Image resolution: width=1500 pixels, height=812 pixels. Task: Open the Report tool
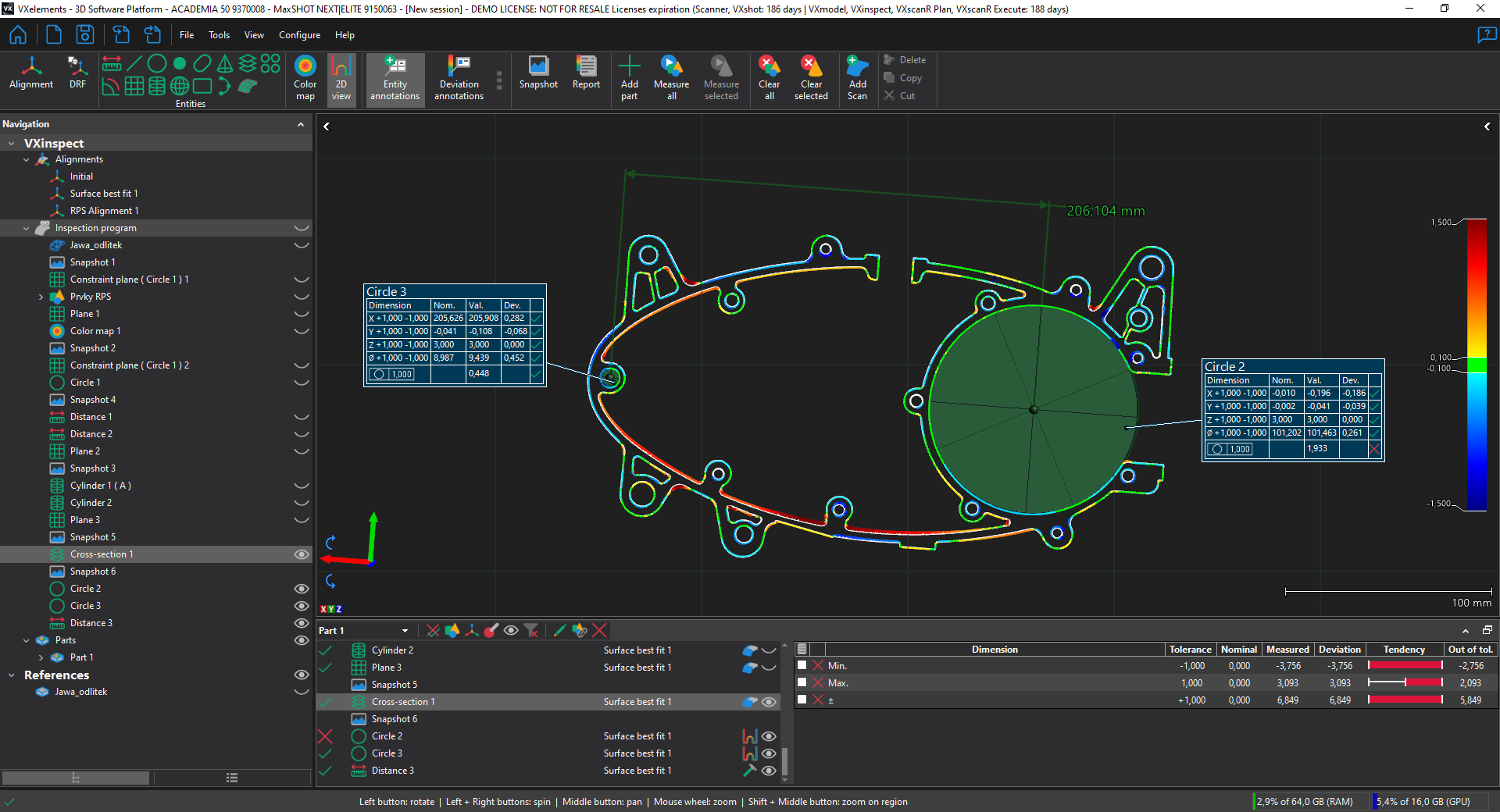tap(586, 73)
